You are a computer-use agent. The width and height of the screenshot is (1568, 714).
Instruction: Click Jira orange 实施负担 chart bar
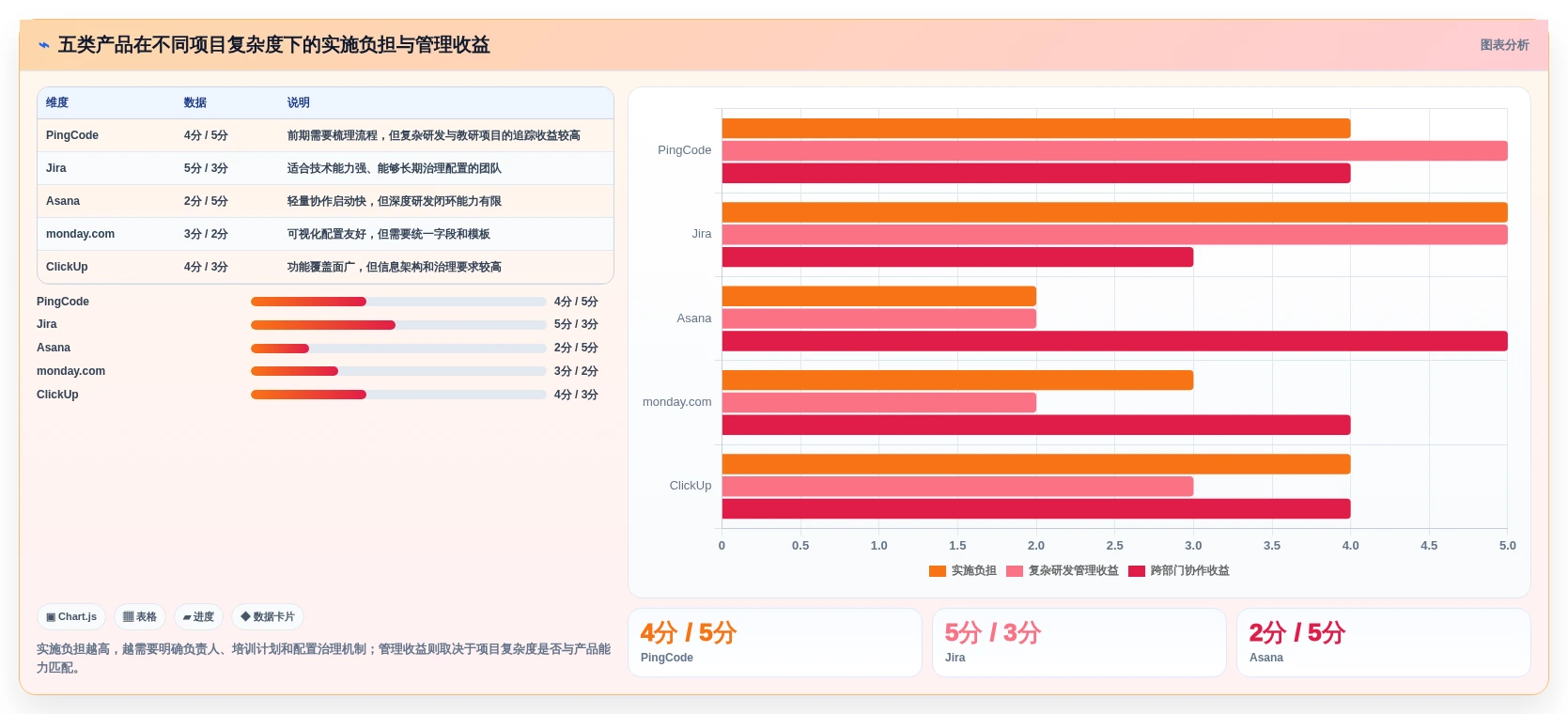click(x=1115, y=212)
